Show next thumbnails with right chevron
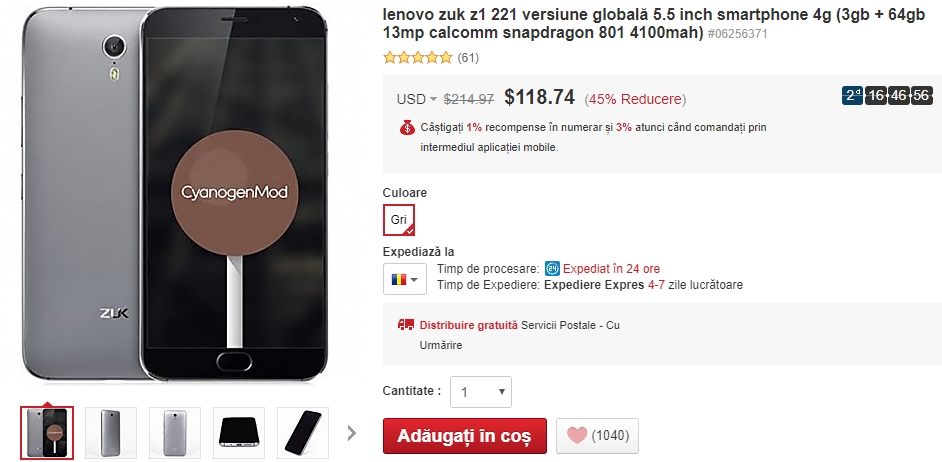This screenshot has height=462, width=942. point(352,433)
